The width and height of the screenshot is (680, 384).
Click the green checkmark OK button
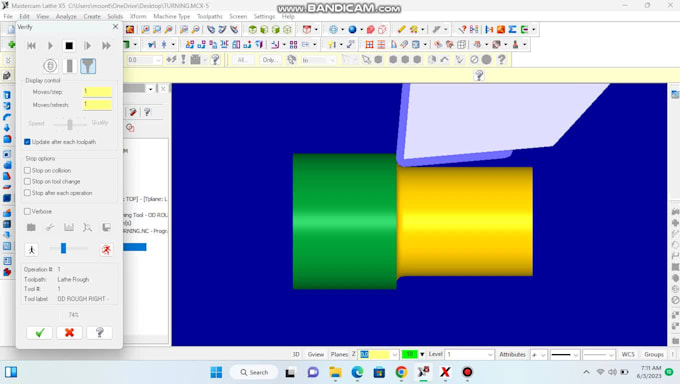pyautogui.click(x=39, y=333)
